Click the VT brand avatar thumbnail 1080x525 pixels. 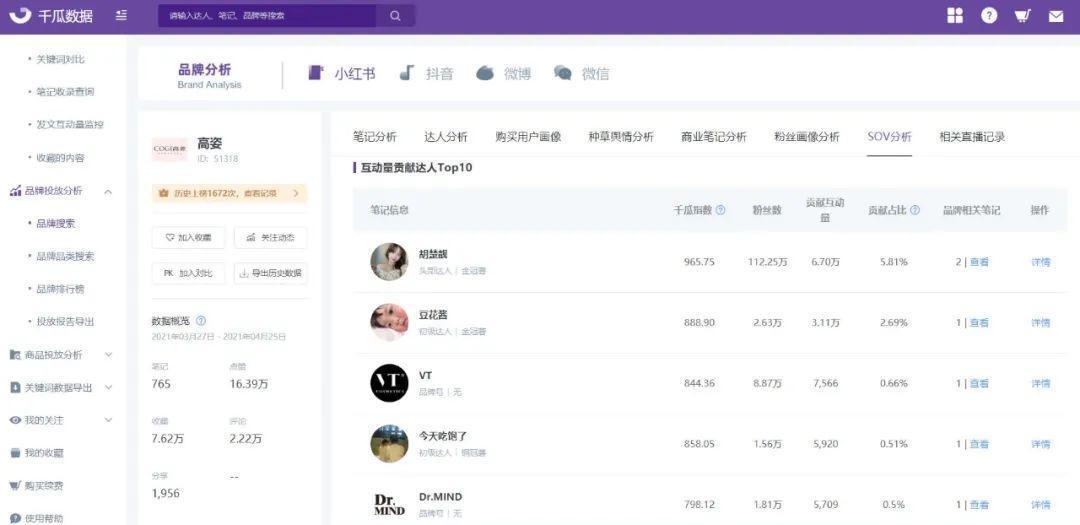[389, 383]
